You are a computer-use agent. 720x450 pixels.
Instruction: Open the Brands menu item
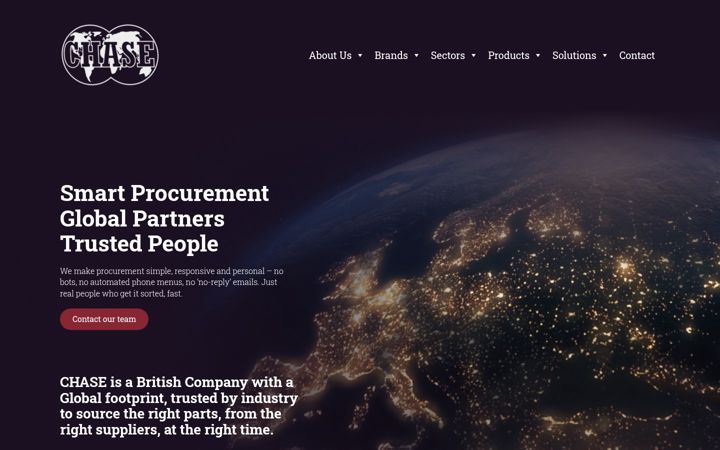pos(391,56)
